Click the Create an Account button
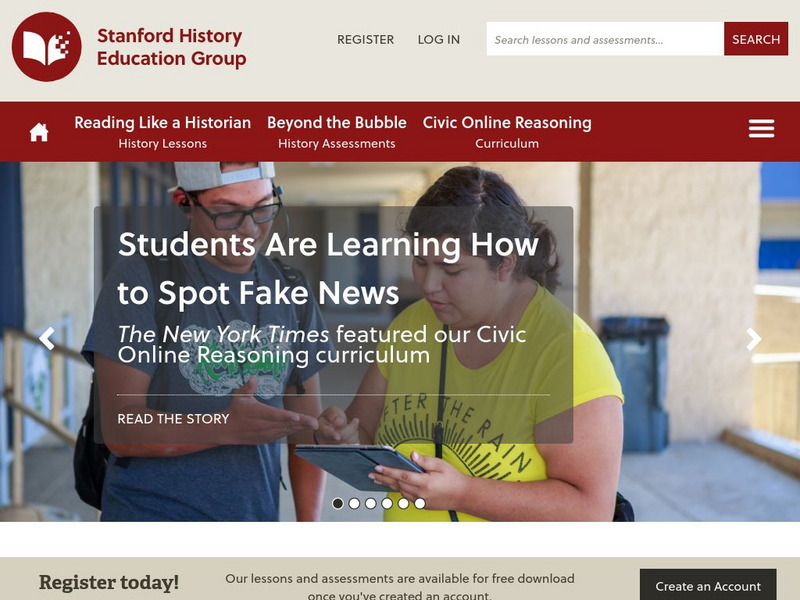 [x=708, y=585]
